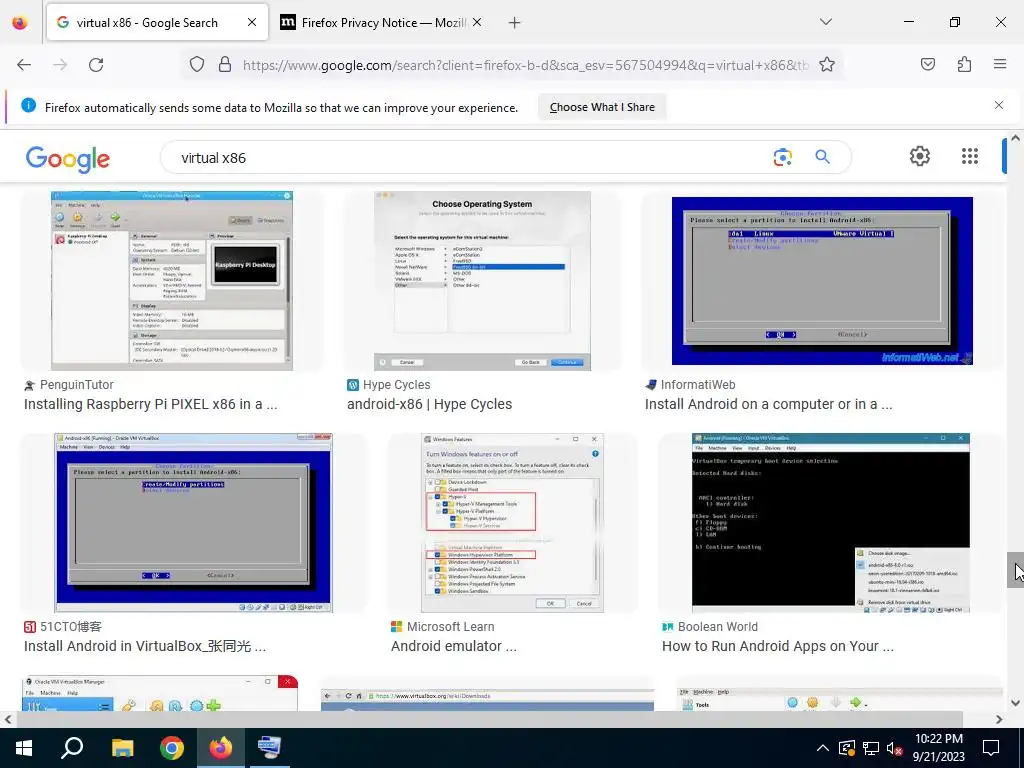
Task: Dismiss the Firefox data notification bar
Action: (999, 105)
